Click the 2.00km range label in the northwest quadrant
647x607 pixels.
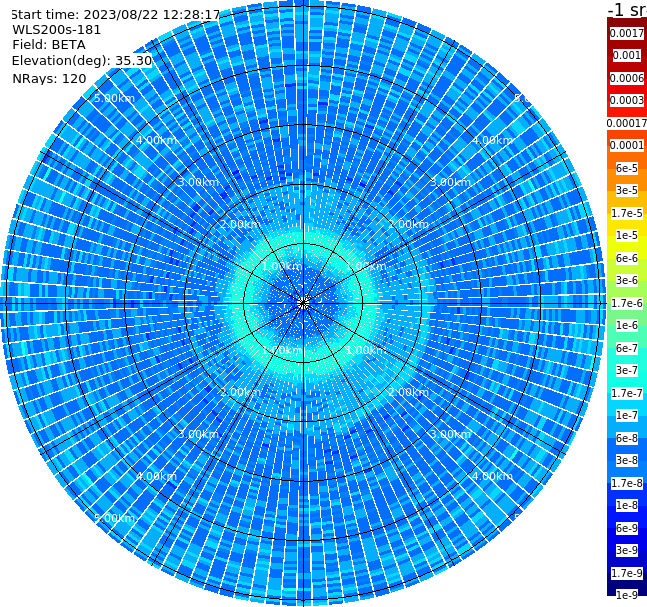click(240, 224)
